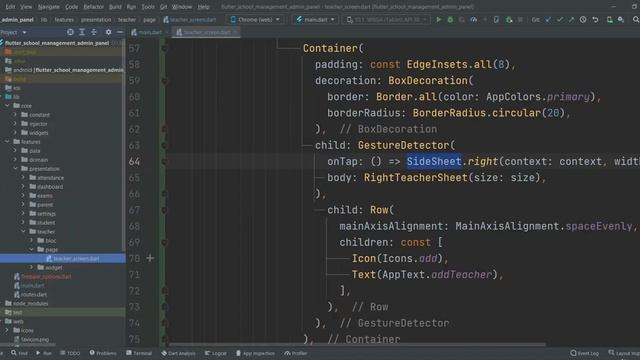Expand the widget folder under teacher

[31, 267]
